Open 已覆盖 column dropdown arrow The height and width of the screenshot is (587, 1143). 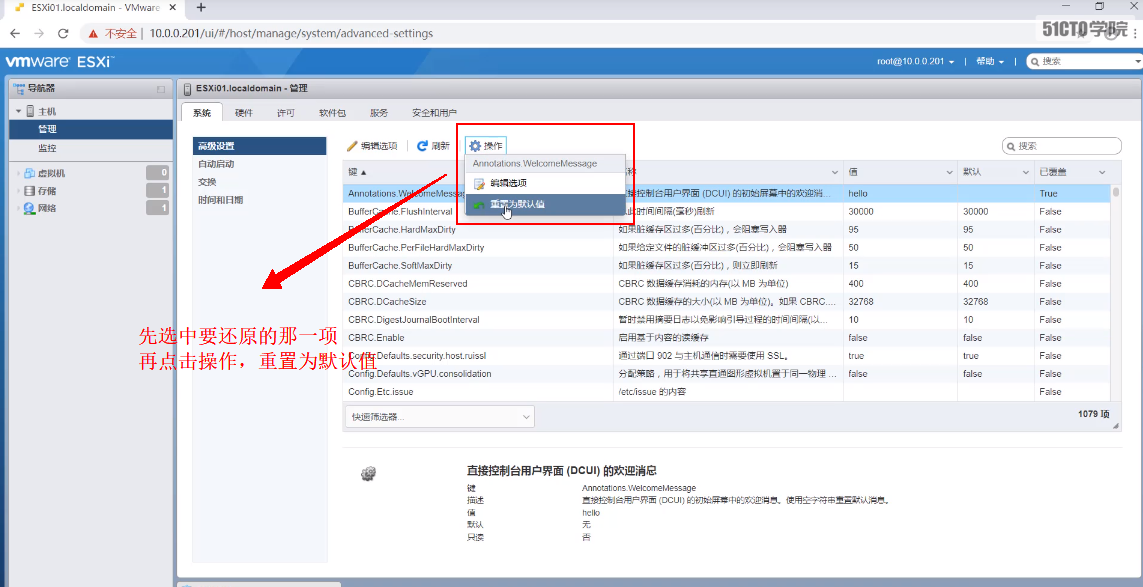point(1101,172)
